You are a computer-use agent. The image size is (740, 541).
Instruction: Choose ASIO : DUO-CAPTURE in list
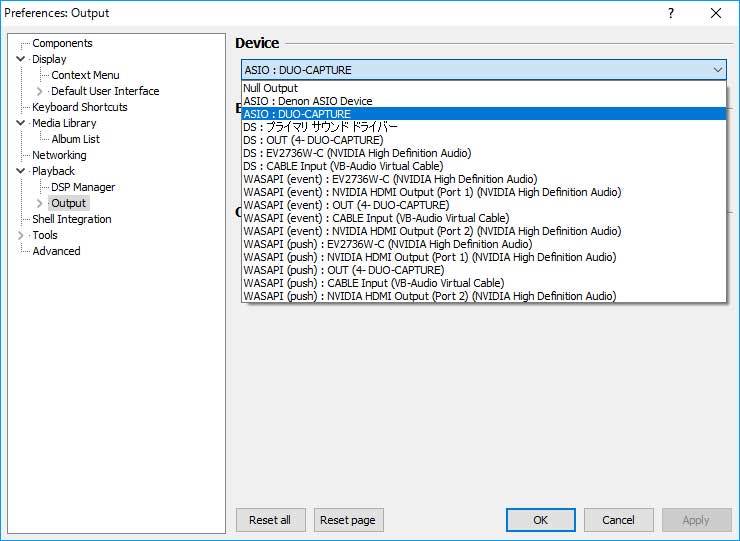coord(484,114)
